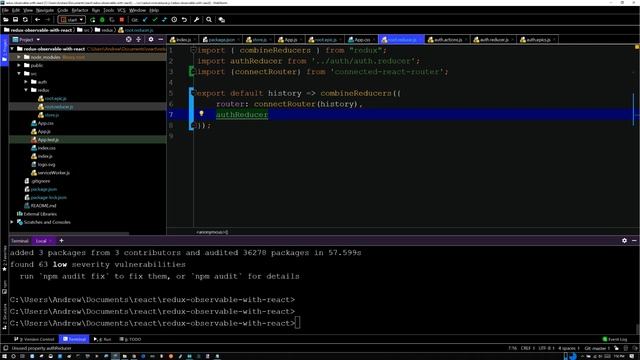
Task: Expand the public folder
Action: point(19,65)
